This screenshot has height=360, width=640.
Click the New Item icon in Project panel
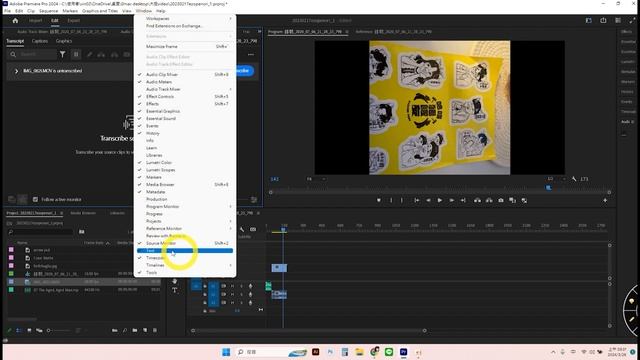(x=145, y=330)
